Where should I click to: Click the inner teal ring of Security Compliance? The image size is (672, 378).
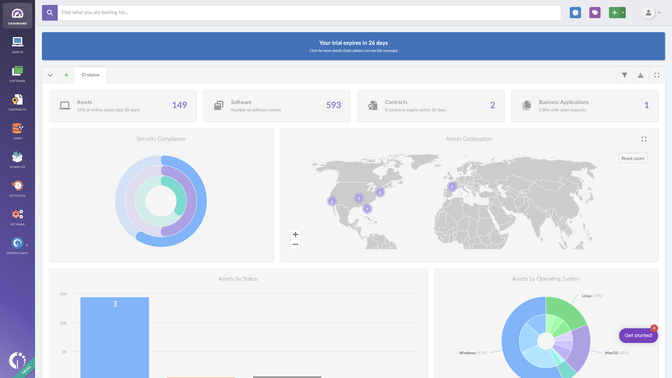coord(181,201)
